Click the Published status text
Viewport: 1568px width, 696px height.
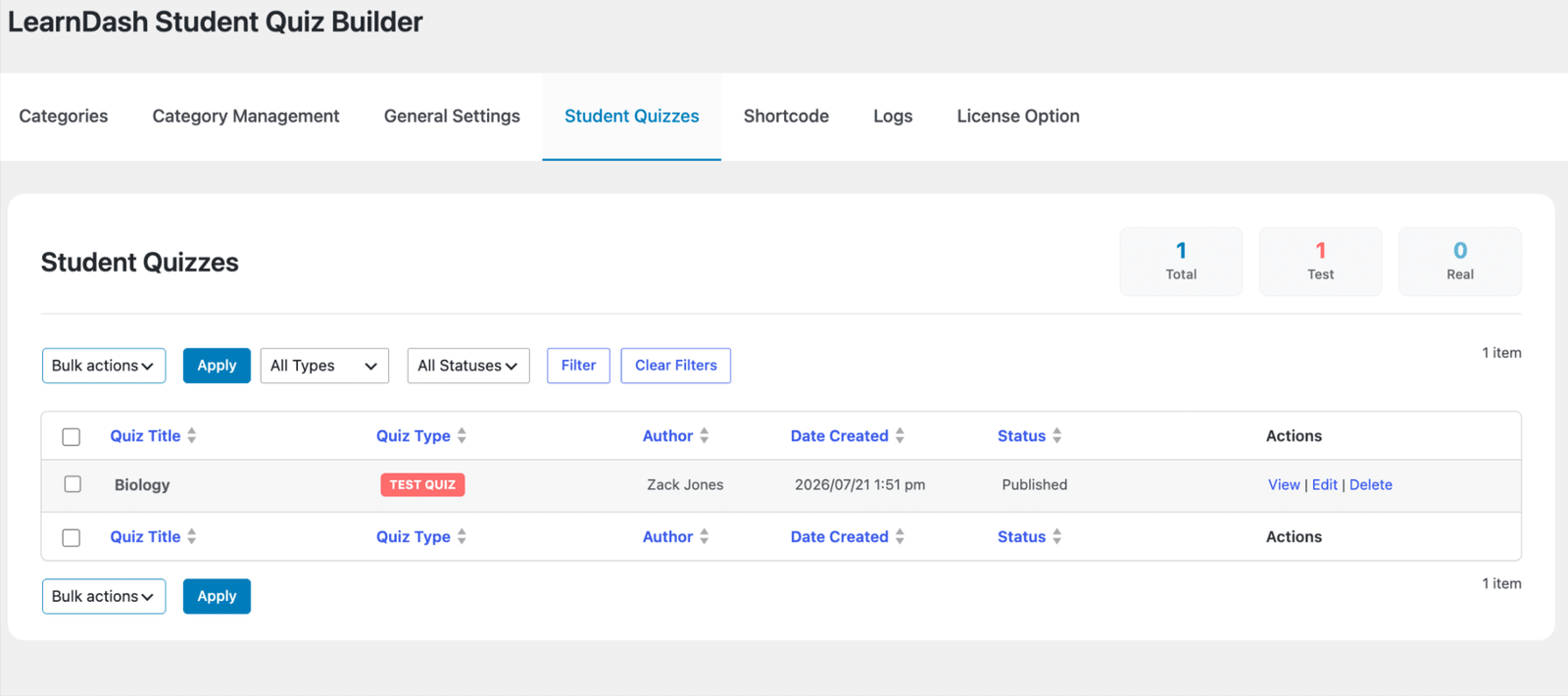click(x=1034, y=485)
